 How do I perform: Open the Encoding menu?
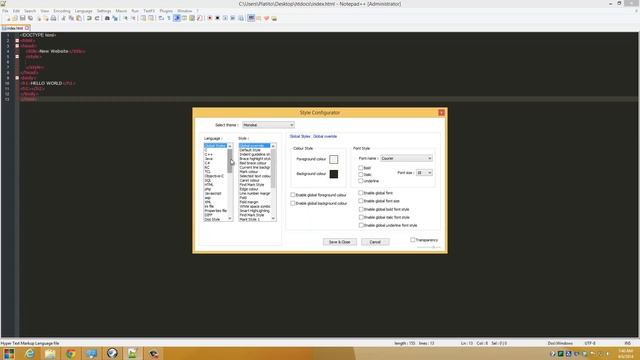click(x=62, y=11)
